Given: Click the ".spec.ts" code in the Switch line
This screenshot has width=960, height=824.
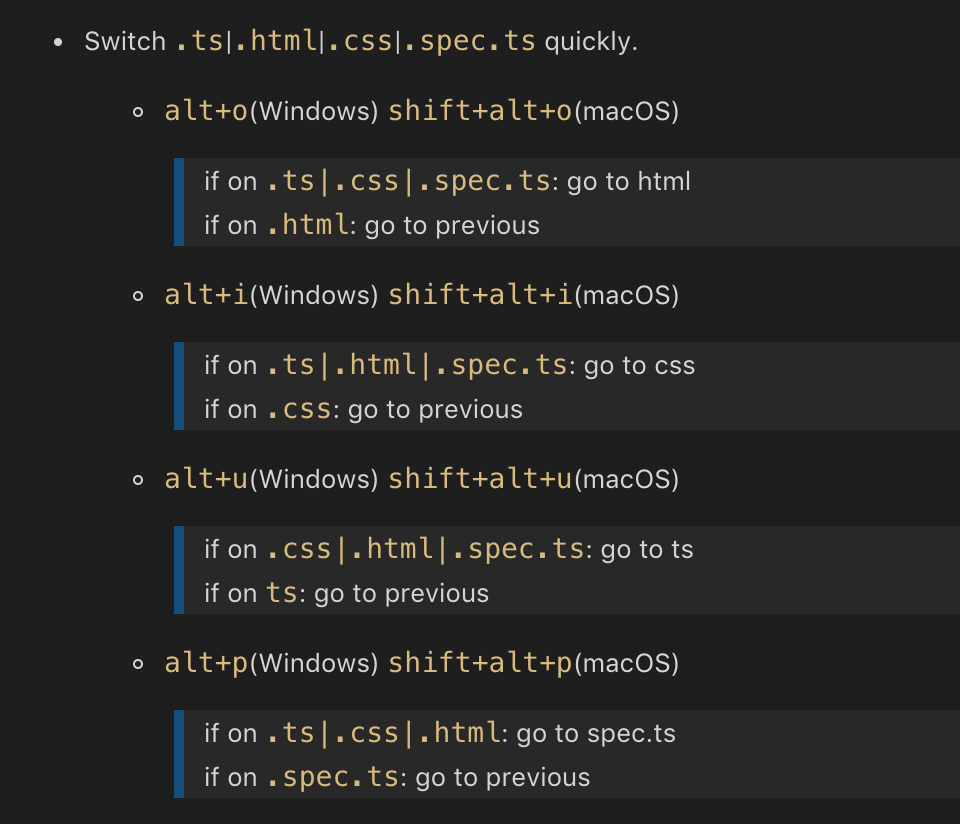Looking at the screenshot, I should 478,42.
